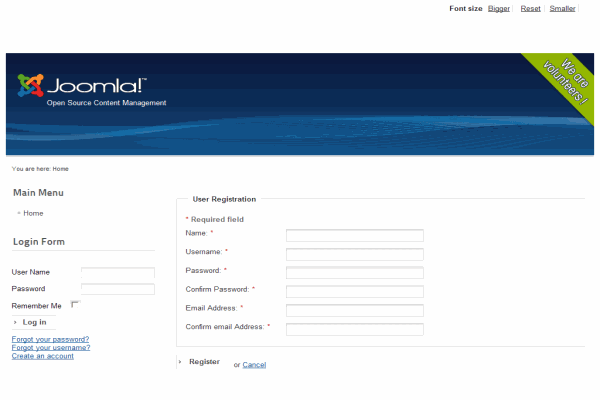The width and height of the screenshot is (600, 400).
Task: Click the Cancel link beside Register
Action: pos(254,365)
